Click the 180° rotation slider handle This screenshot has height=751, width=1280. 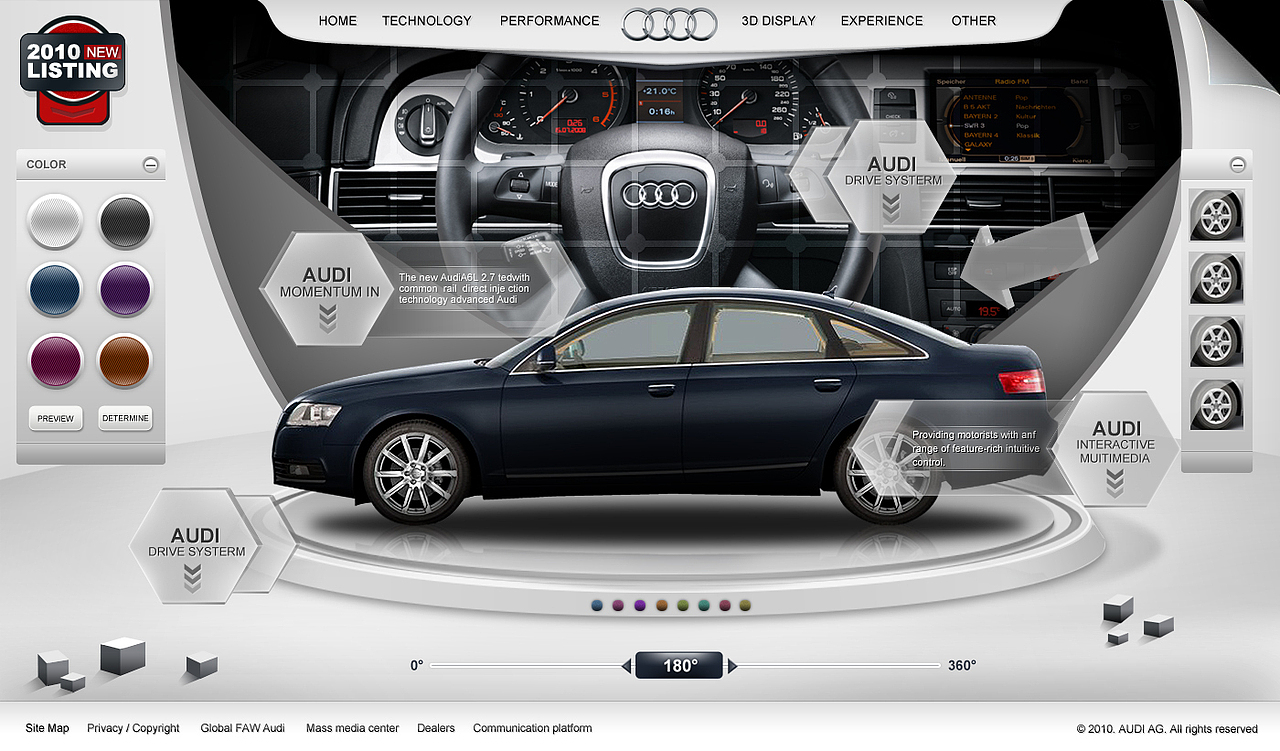679,666
